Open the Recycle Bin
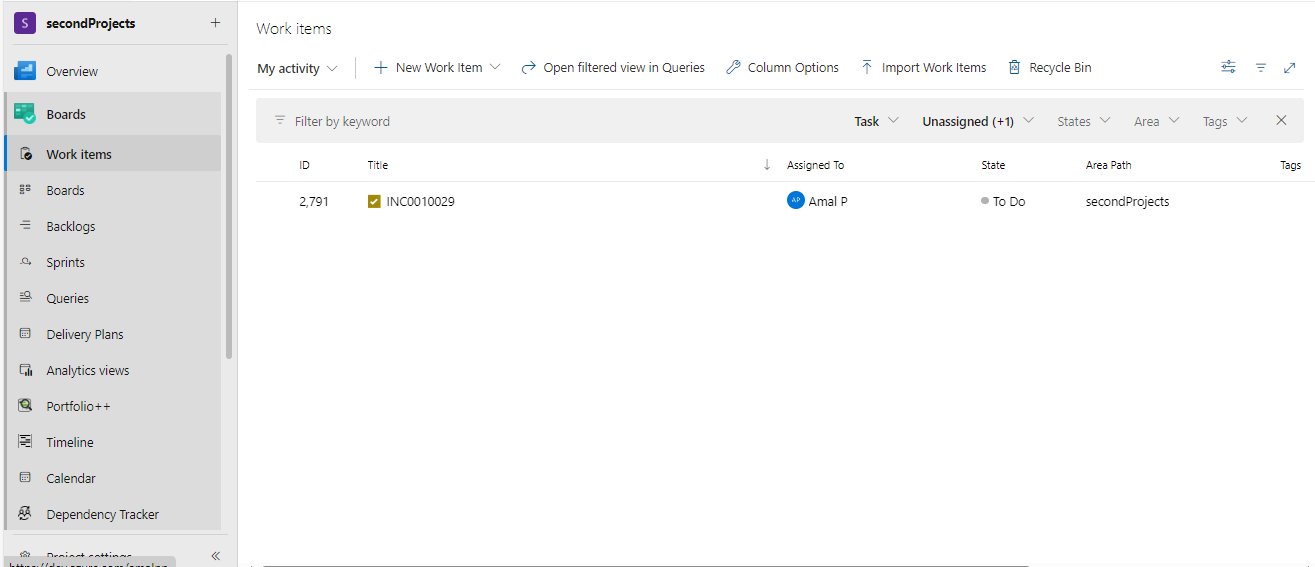 [1049, 68]
